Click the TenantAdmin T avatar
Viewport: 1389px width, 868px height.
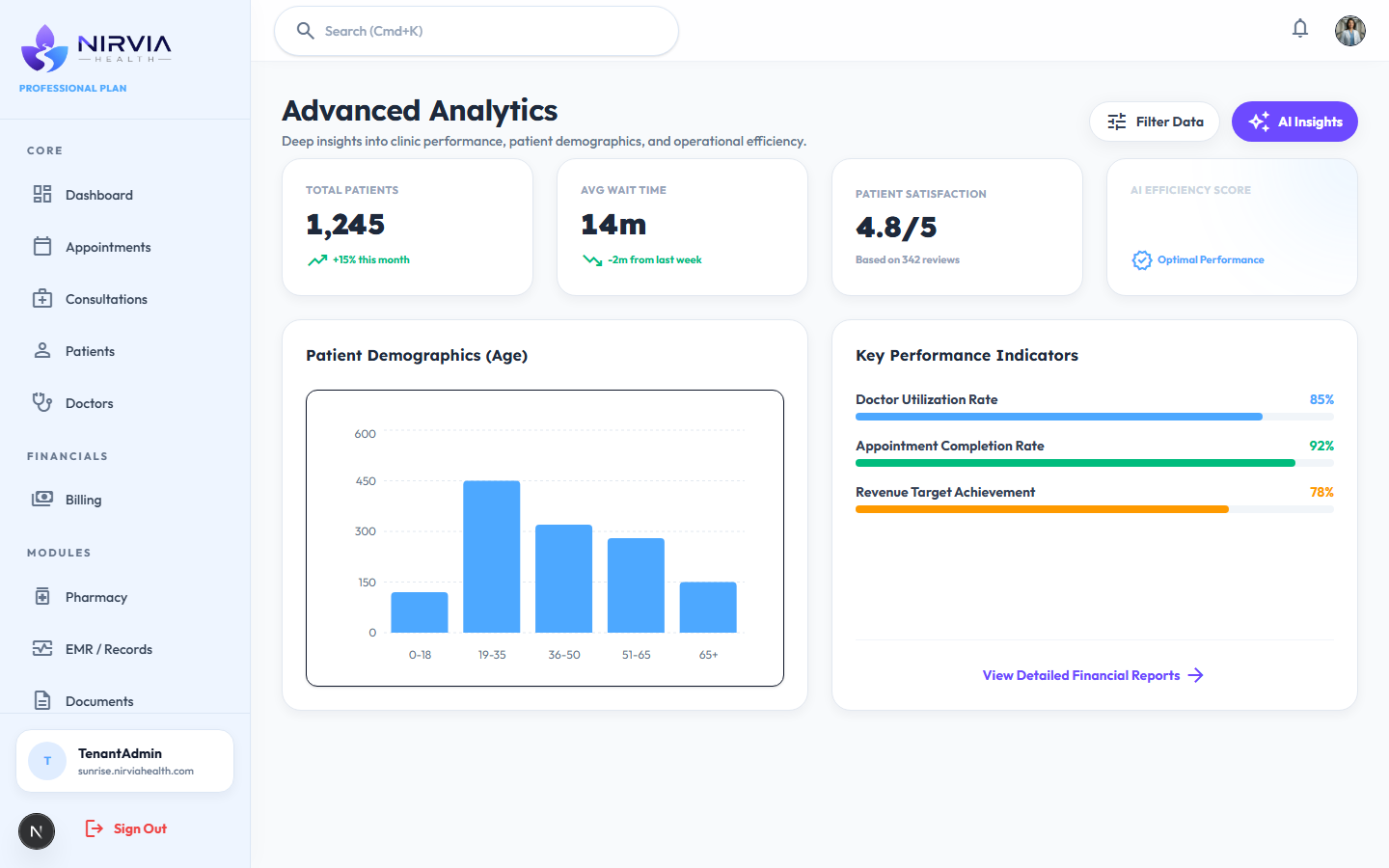(47, 761)
